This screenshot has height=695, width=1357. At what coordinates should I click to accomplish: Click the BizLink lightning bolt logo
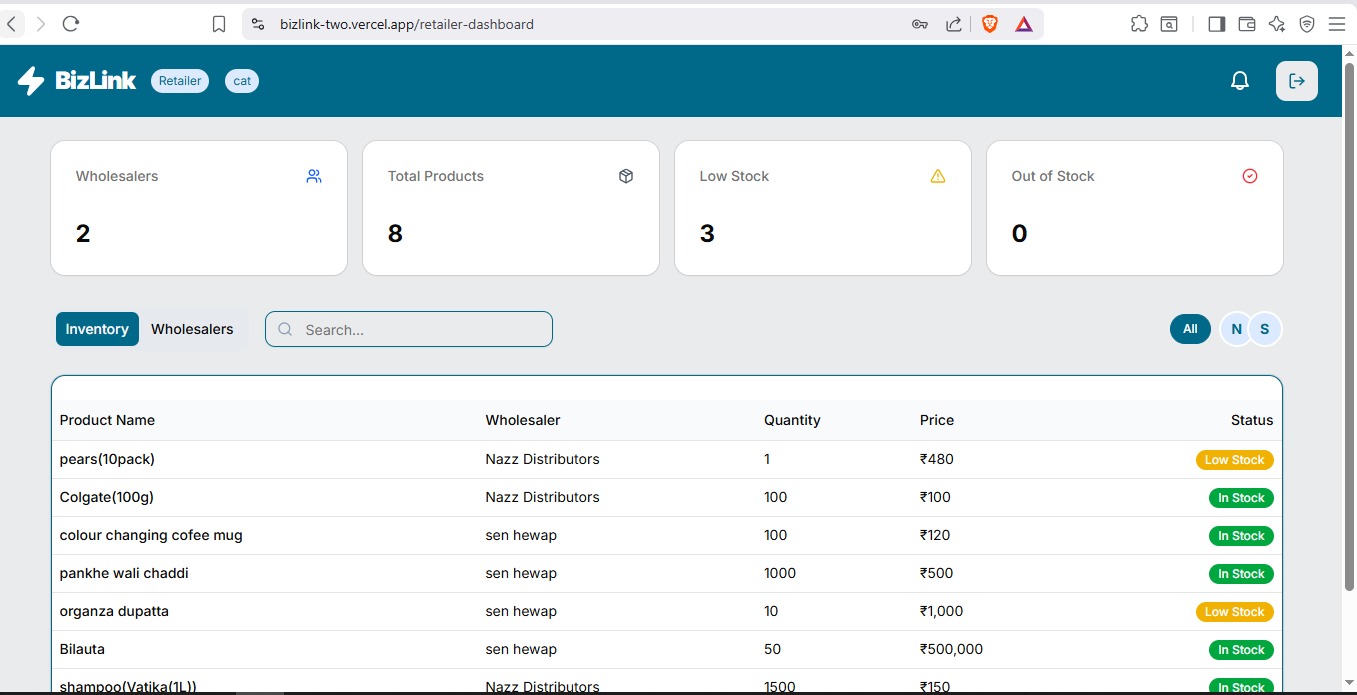[31, 81]
